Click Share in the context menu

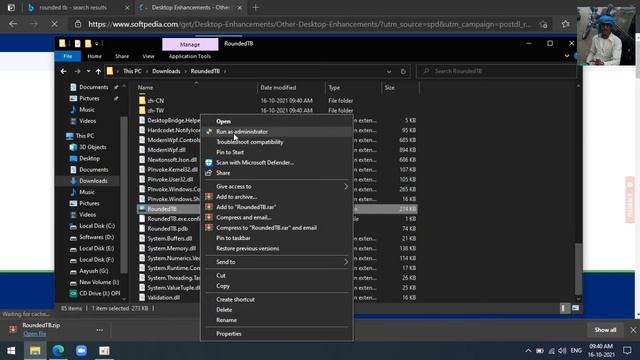coord(223,173)
